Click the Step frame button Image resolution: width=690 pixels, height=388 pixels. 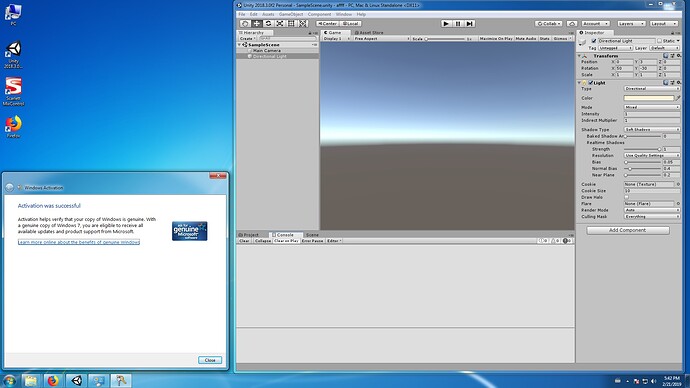tap(470, 23)
